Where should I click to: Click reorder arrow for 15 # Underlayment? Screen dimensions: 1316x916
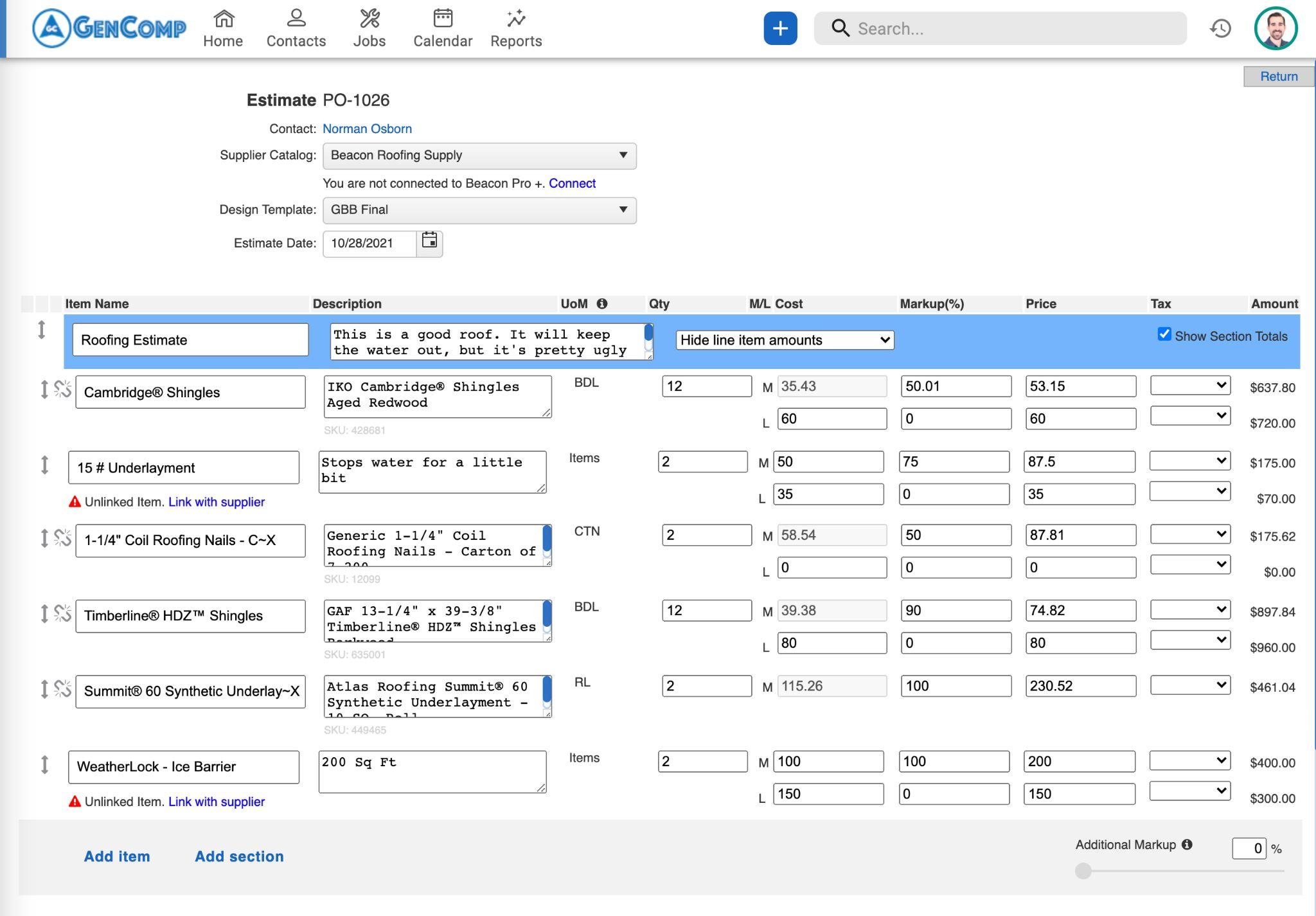pos(44,465)
